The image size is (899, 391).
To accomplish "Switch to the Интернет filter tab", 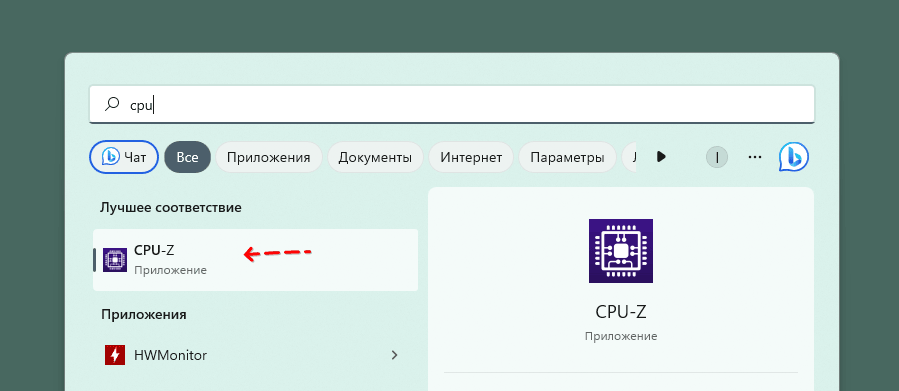I will [471, 157].
